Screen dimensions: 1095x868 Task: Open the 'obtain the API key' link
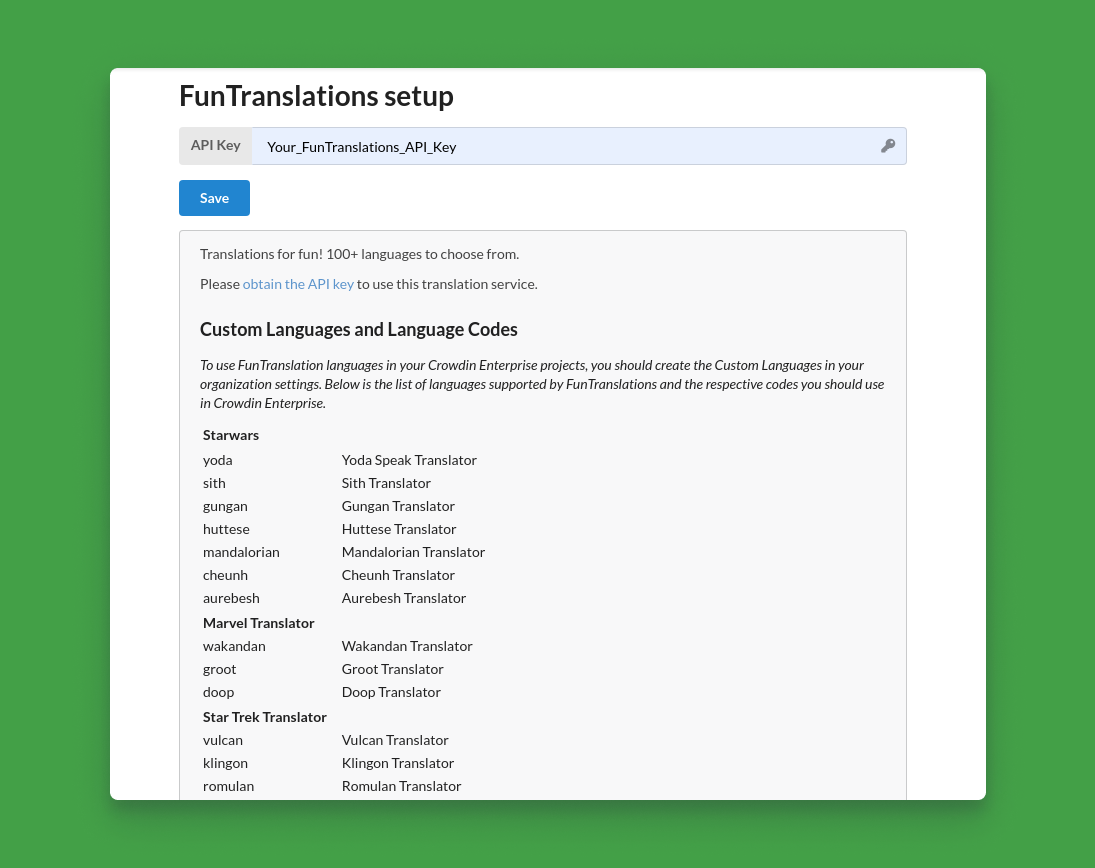tap(298, 284)
